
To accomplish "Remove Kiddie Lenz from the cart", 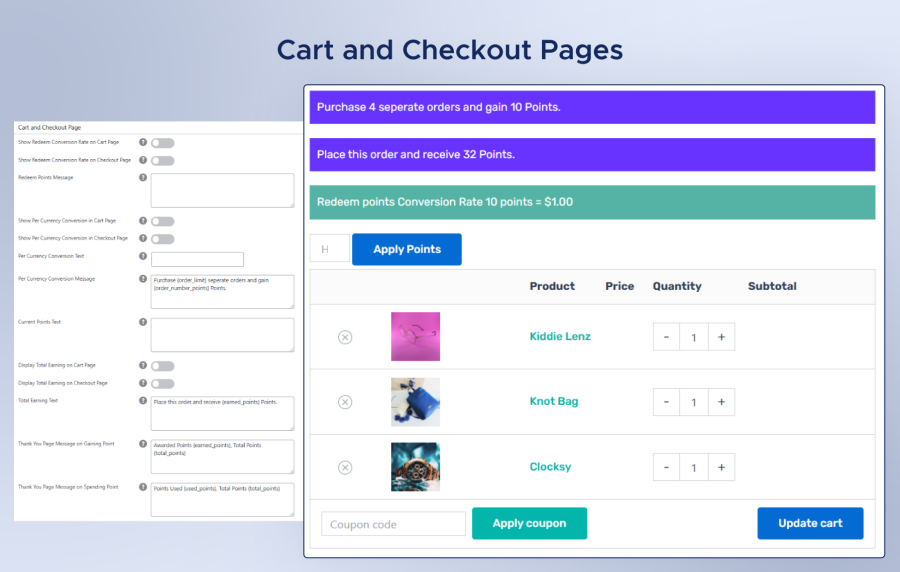I will click(x=345, y=337).
